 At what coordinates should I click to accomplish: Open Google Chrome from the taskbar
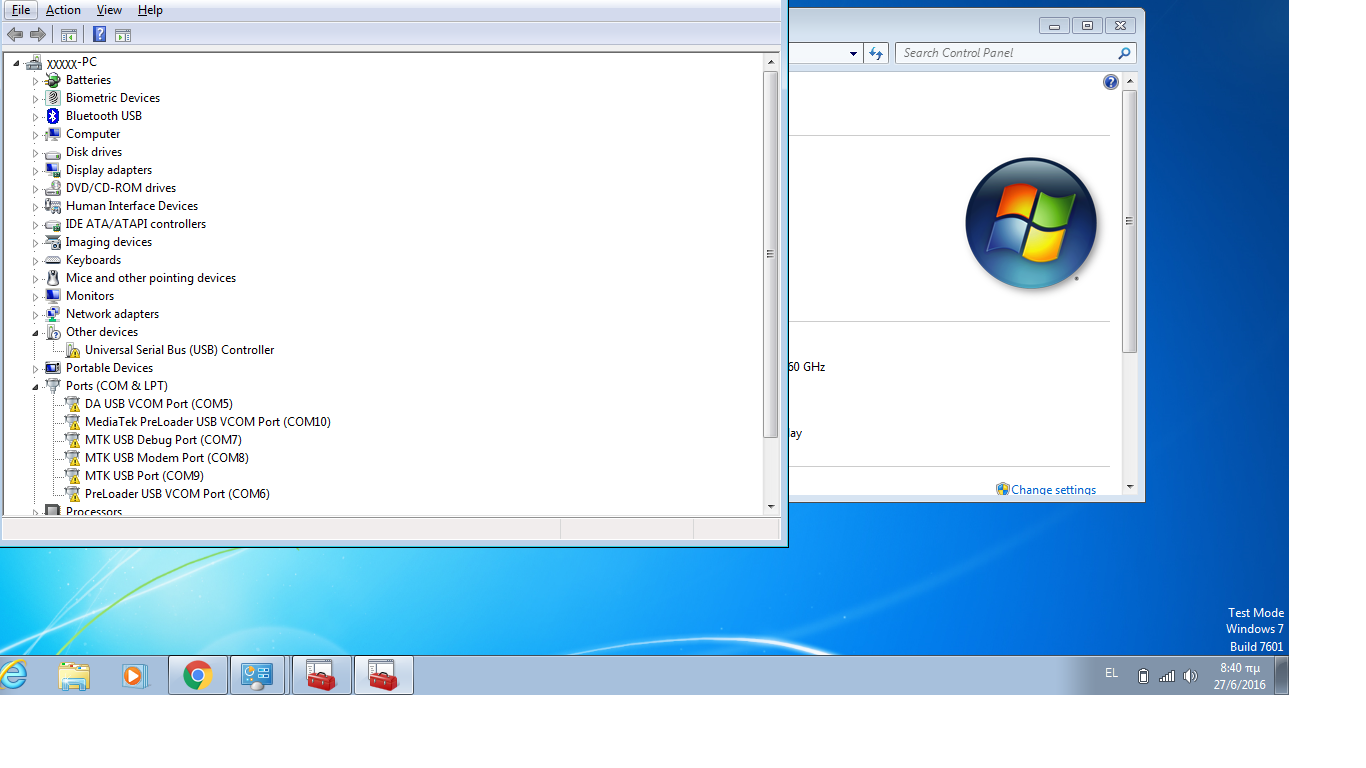point(198,675)
